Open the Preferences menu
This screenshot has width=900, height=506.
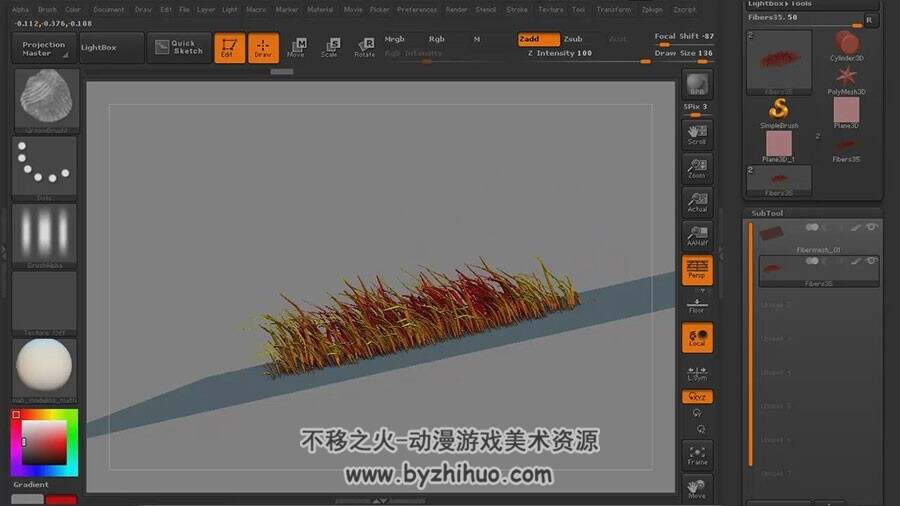pyautogui.click(x=417, y=10)
